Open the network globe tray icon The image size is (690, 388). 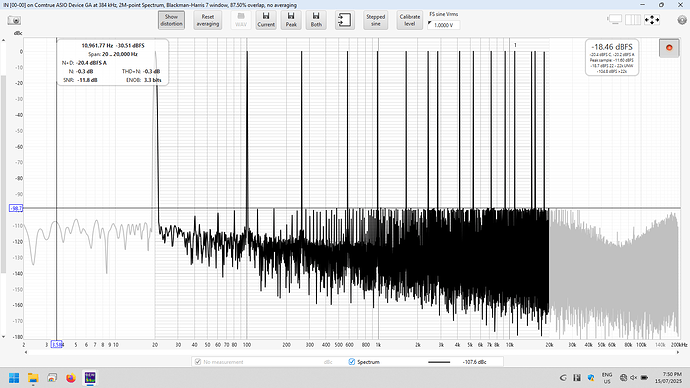tap(623, 378)
